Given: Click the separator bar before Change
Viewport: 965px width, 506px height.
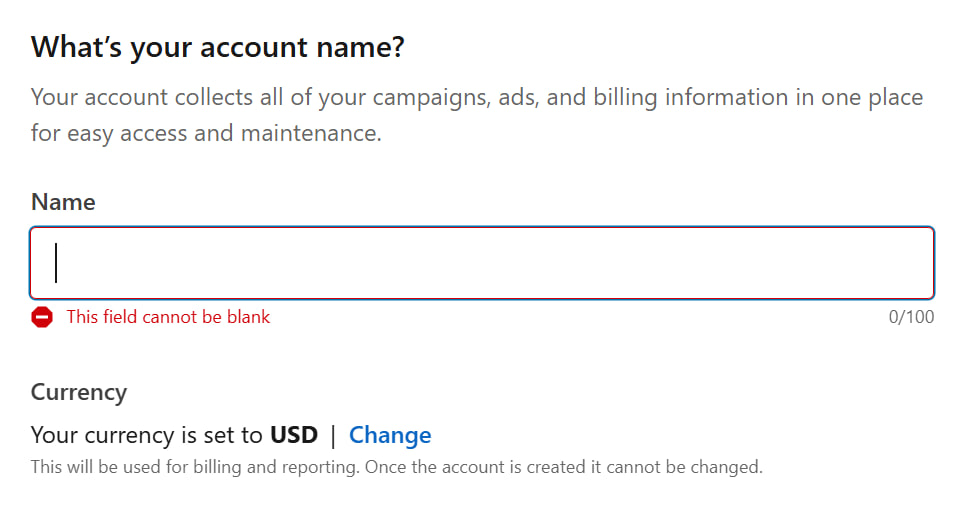Looking at the screenshot, I should coord(333,435).
